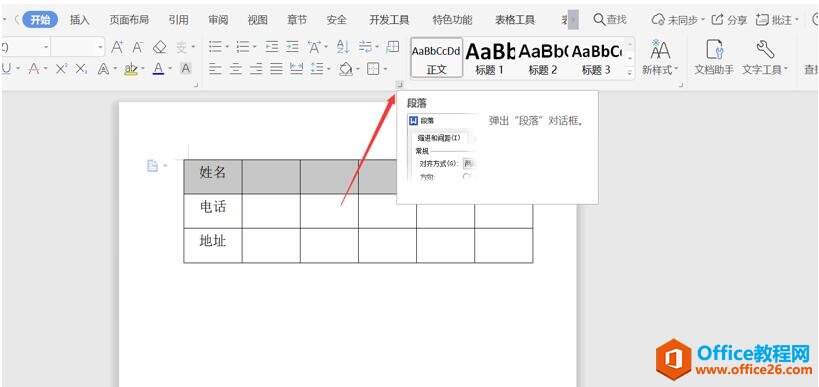
Task: Align text left
Action: click(x=215, y=68)
